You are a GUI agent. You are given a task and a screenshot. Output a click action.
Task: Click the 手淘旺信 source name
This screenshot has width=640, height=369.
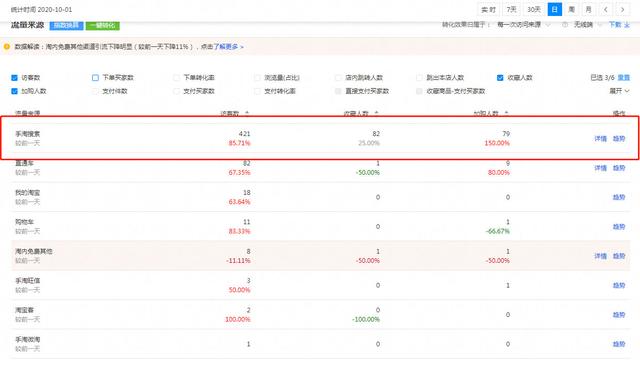[28, 280]
